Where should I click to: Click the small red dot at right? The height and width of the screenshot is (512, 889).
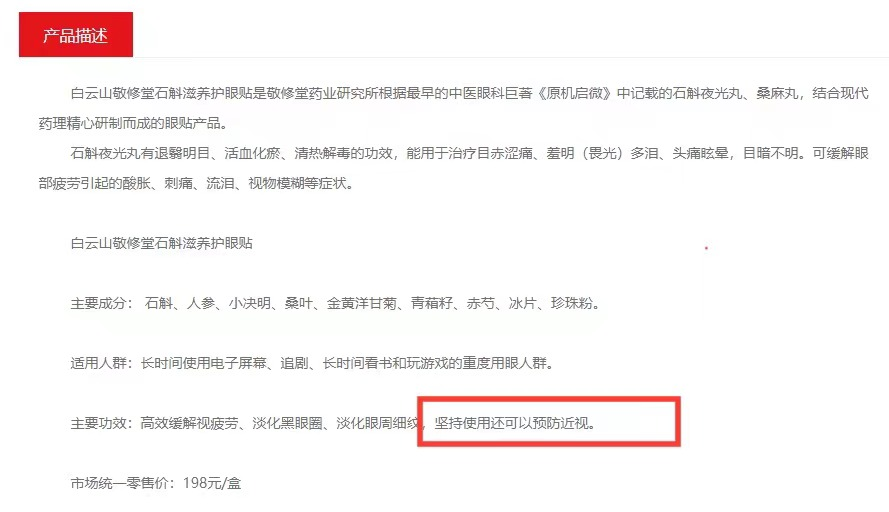(x=706, y=248)
